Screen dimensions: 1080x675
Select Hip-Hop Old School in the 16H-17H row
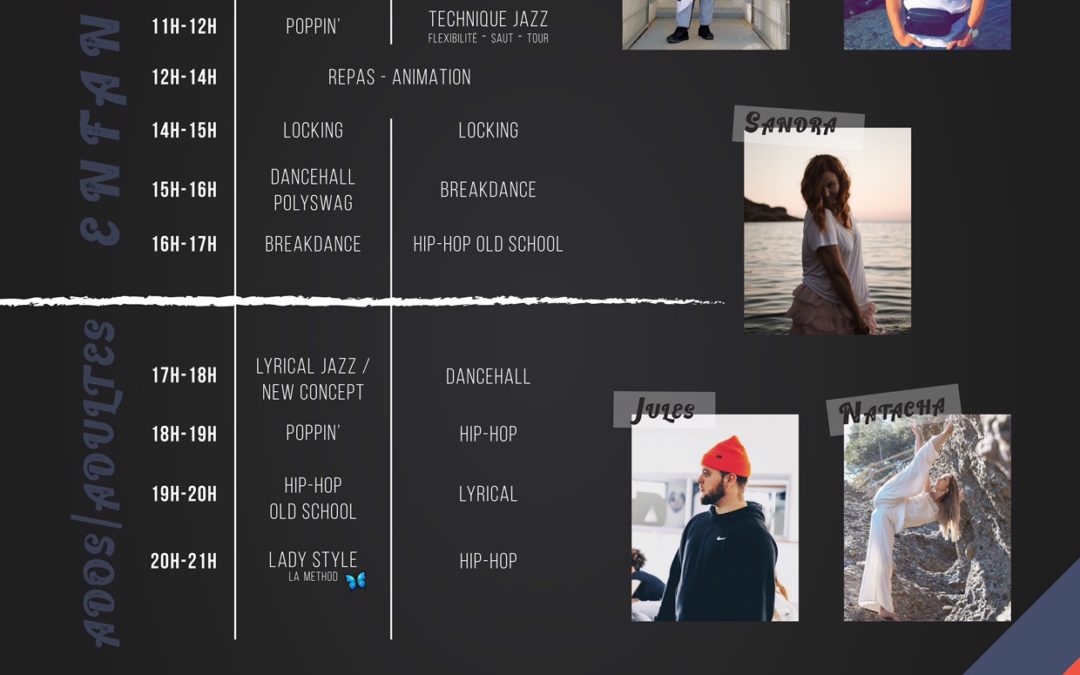click(x=488, y=244)
